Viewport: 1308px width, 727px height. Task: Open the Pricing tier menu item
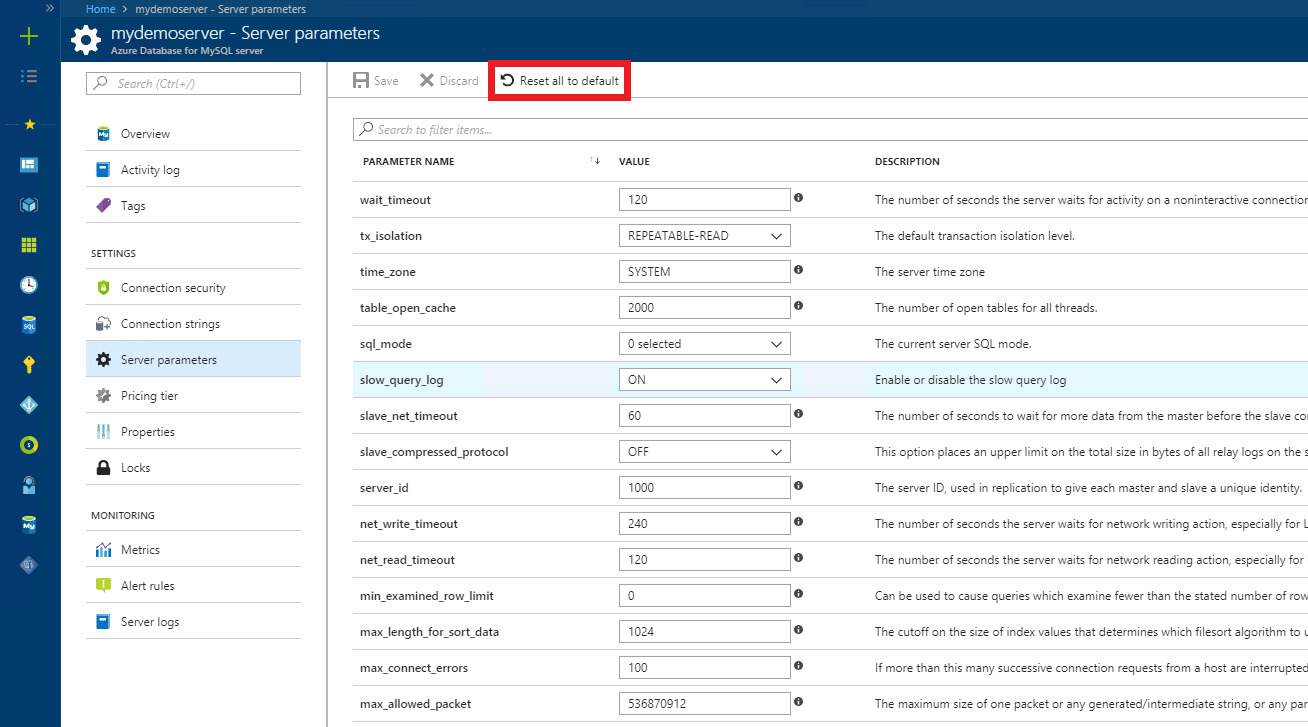193,395
